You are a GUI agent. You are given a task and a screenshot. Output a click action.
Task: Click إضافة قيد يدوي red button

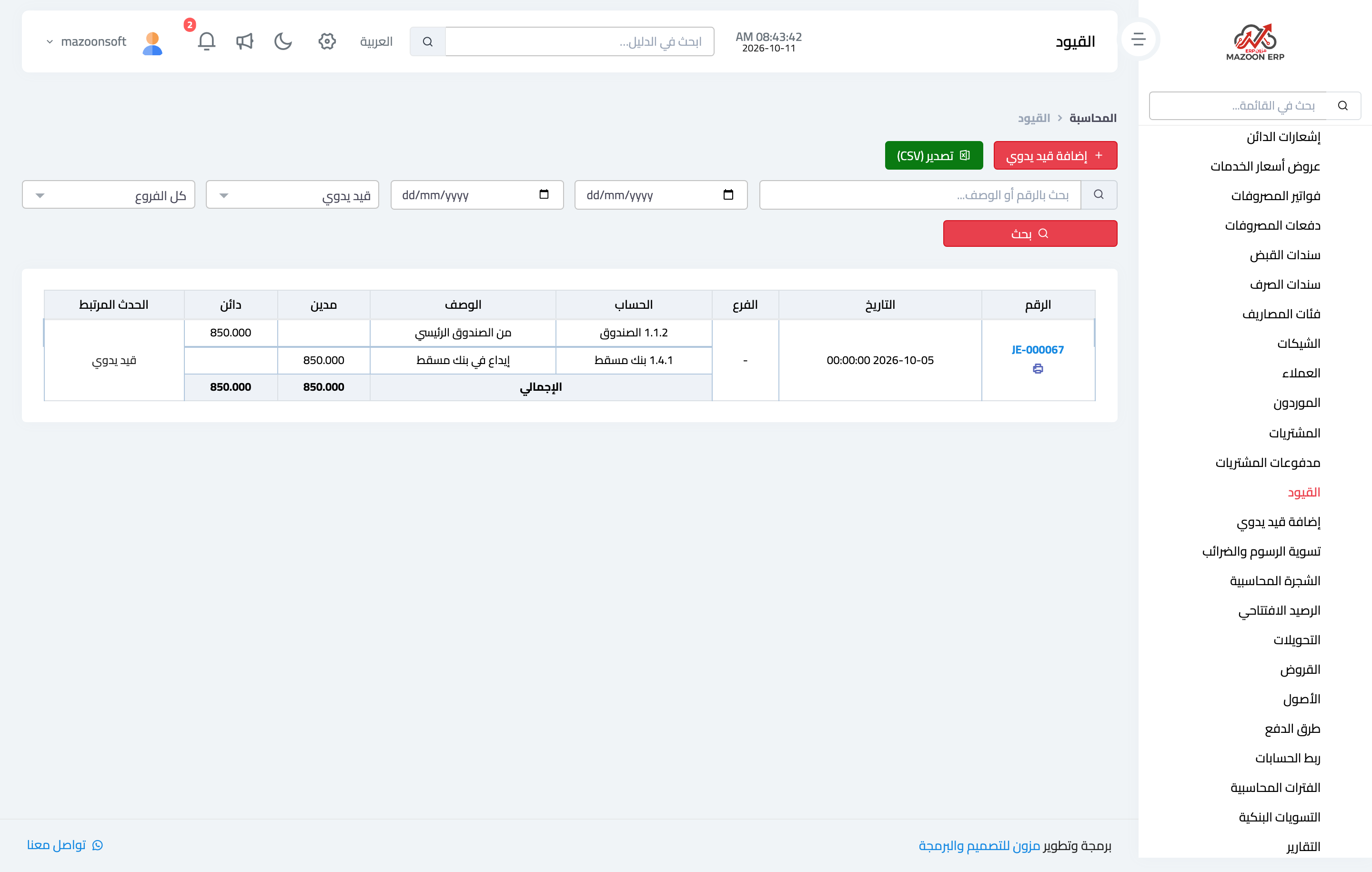coord(1055,156)
